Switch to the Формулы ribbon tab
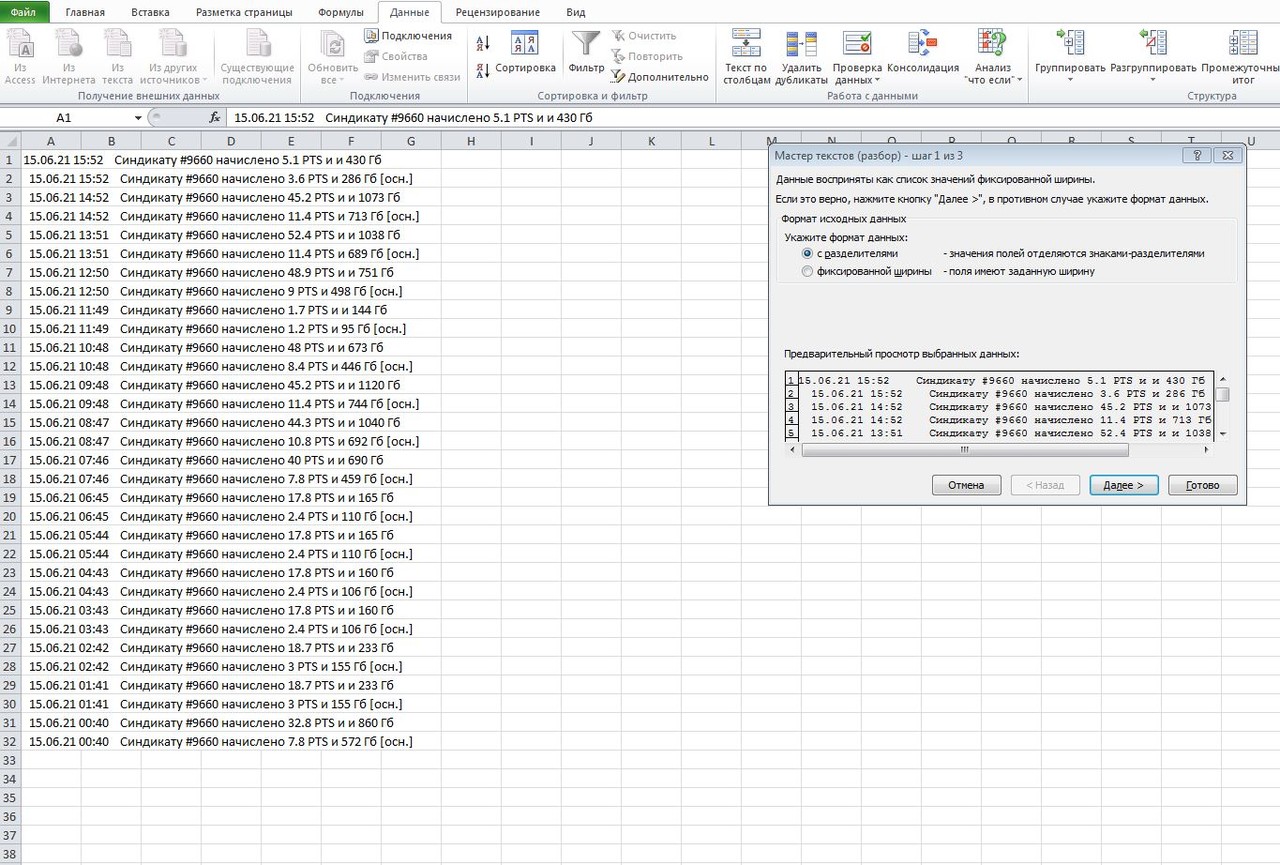Screen dimensions: 1280x865 coord(341,12)
